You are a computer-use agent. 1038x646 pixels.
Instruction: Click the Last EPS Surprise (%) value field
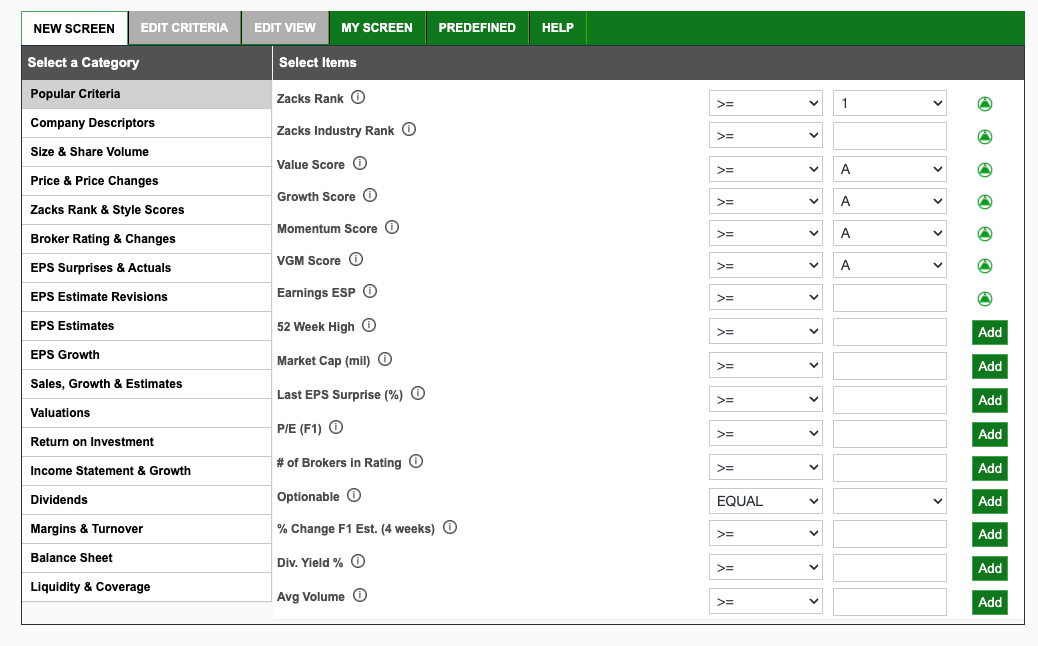[889, 400]
